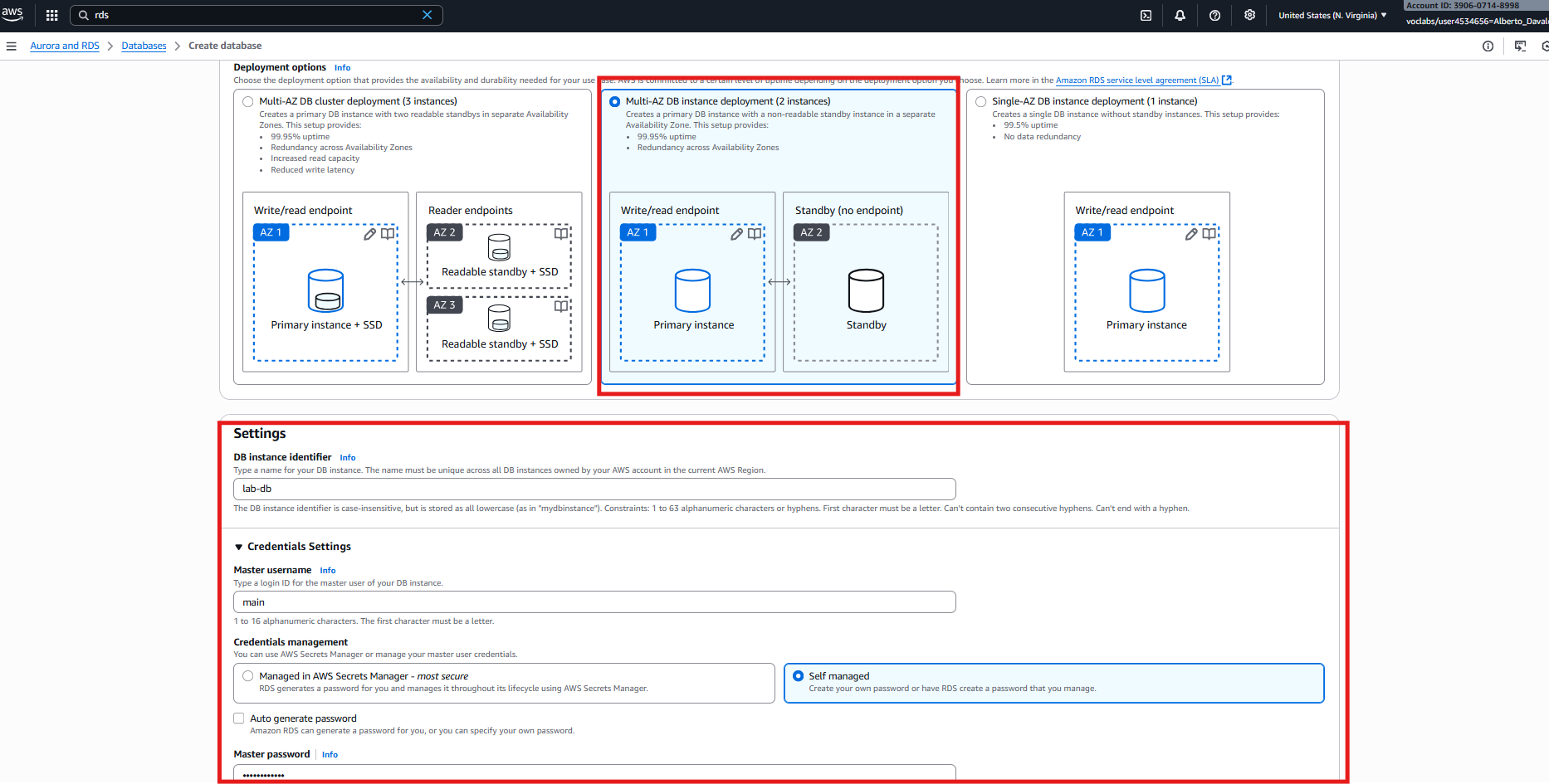Click the Master username input field
This screenshot has height=784, width=1549.
(x=594, y=602)
